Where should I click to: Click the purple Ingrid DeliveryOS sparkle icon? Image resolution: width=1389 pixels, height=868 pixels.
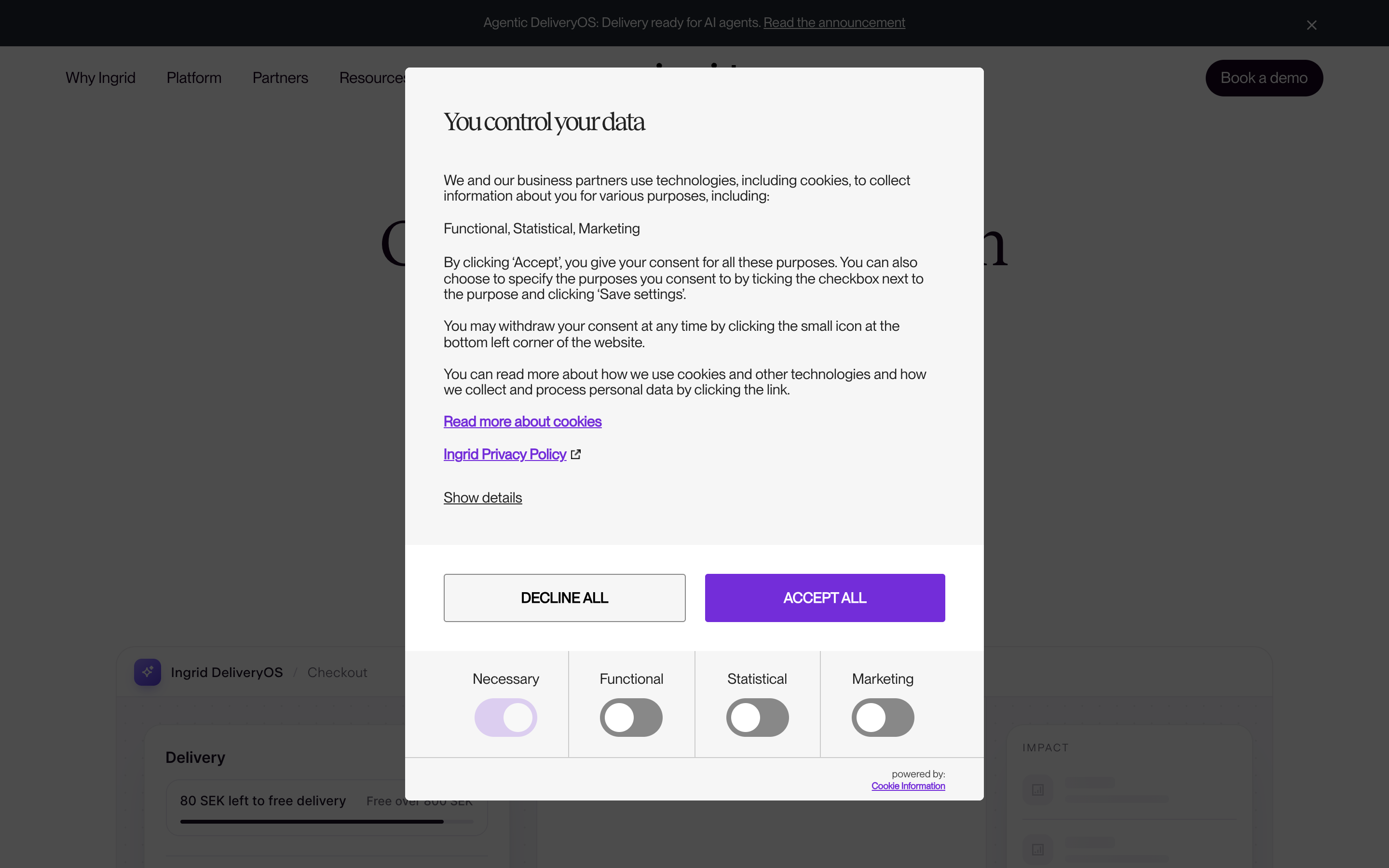[x=148, y=672]
